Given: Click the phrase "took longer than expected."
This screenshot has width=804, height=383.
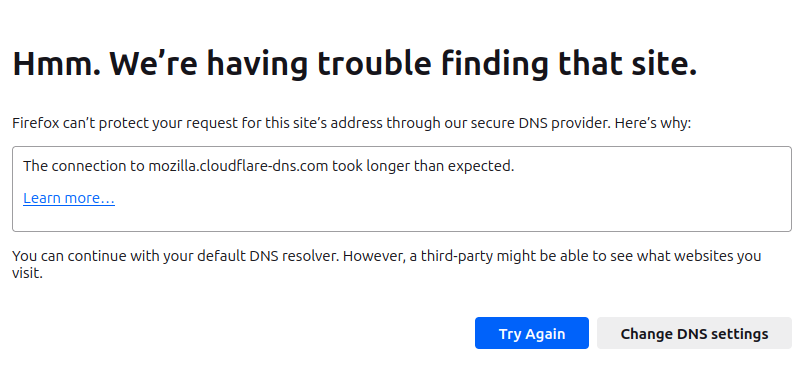Looking at the screenshot, I should pos(423,166).
